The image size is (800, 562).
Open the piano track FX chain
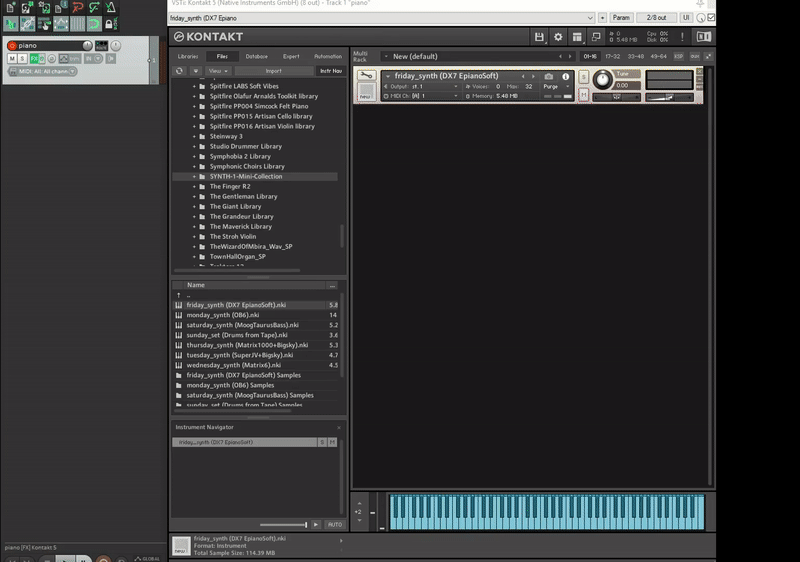click(34, 59)
